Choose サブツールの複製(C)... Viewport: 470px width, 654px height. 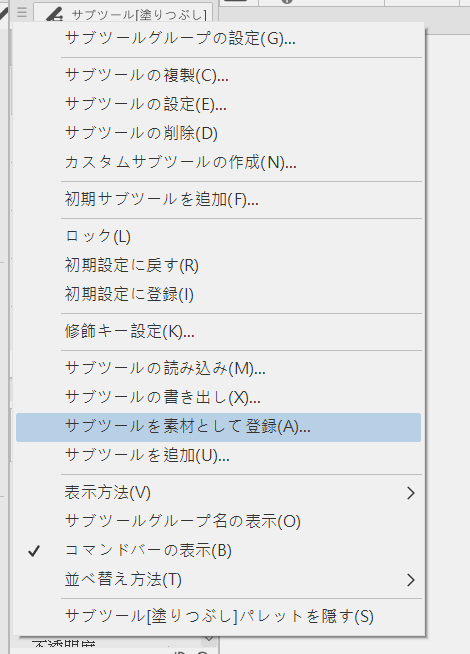click(219, 75)
